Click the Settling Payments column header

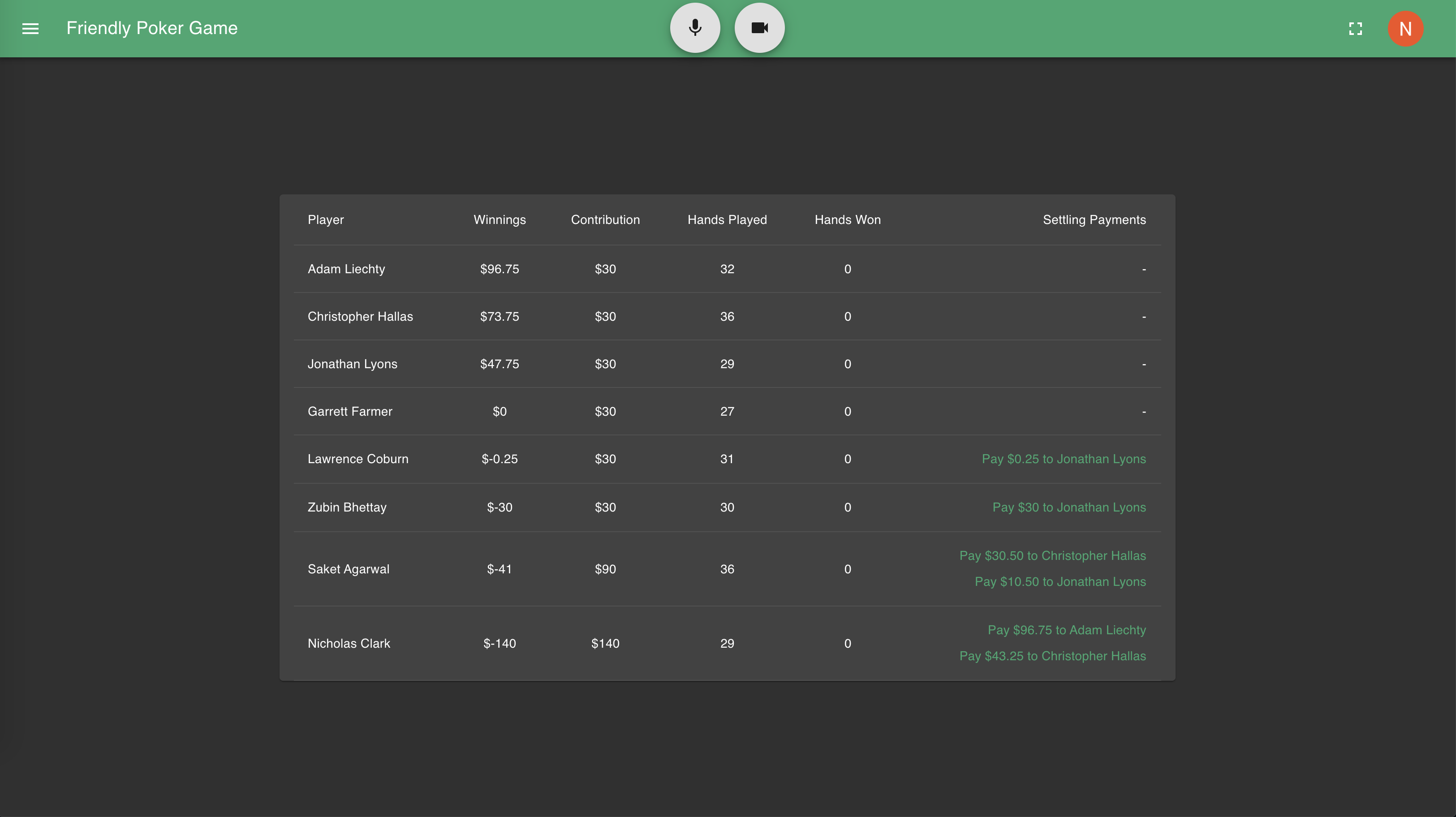[x=1094, y=220]
